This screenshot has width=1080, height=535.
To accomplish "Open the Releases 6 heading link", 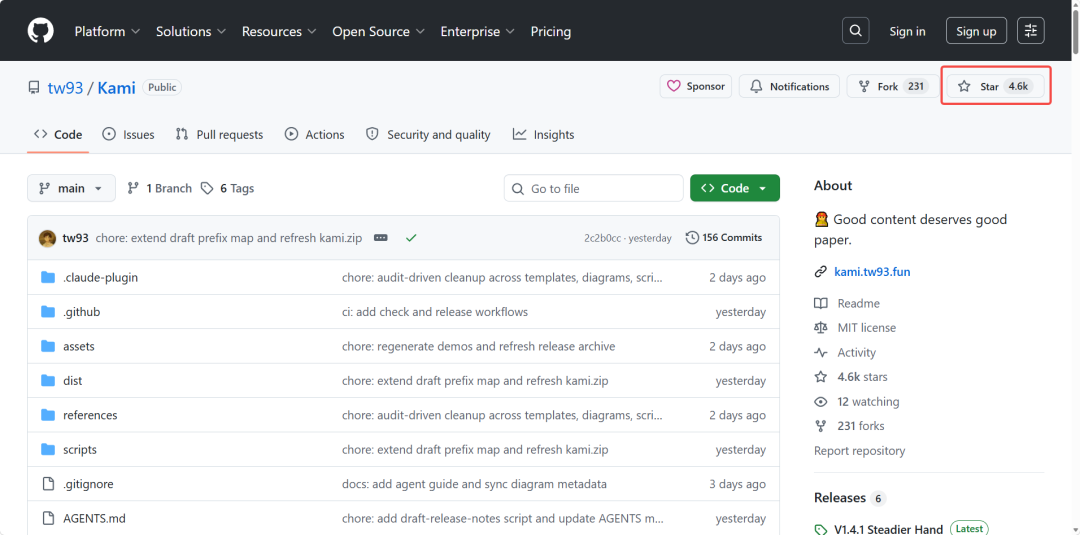I will coord(849,498).
